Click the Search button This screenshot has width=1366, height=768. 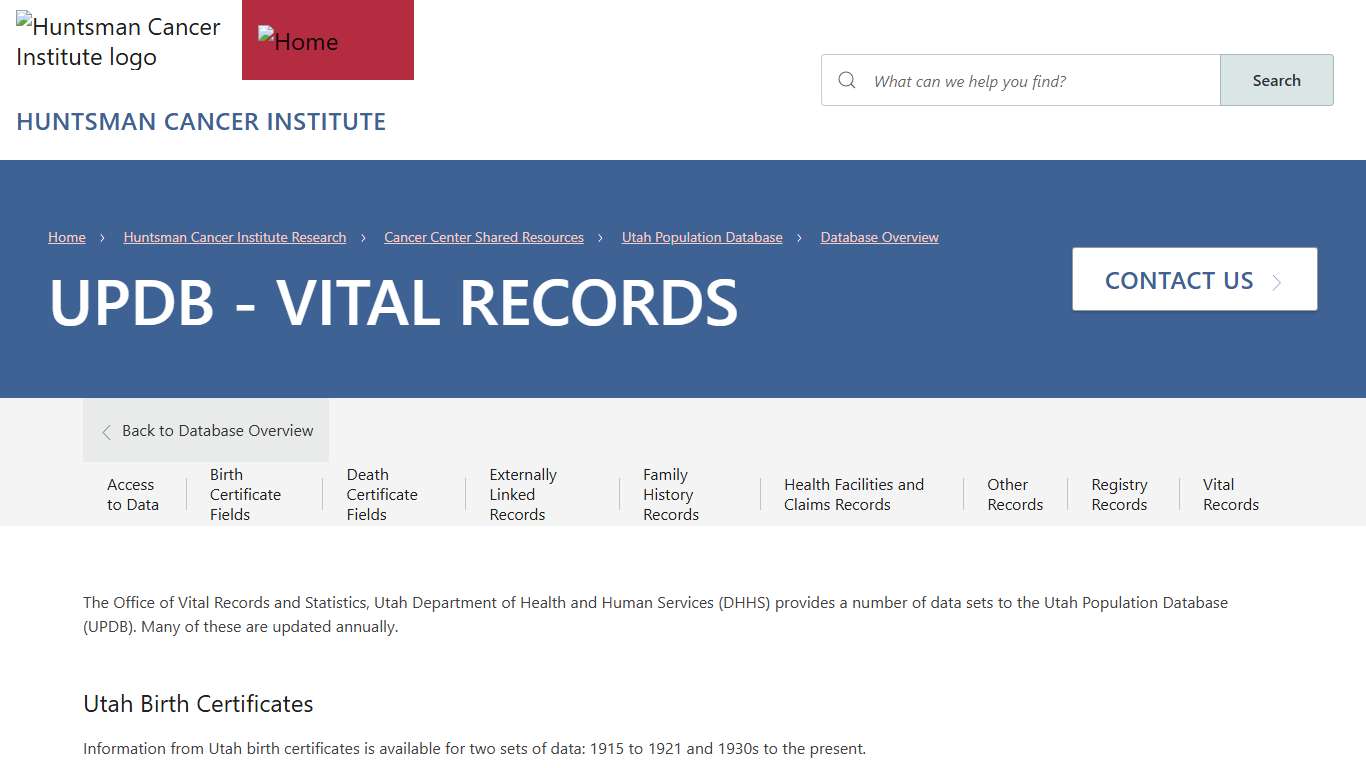point(1276,80)
